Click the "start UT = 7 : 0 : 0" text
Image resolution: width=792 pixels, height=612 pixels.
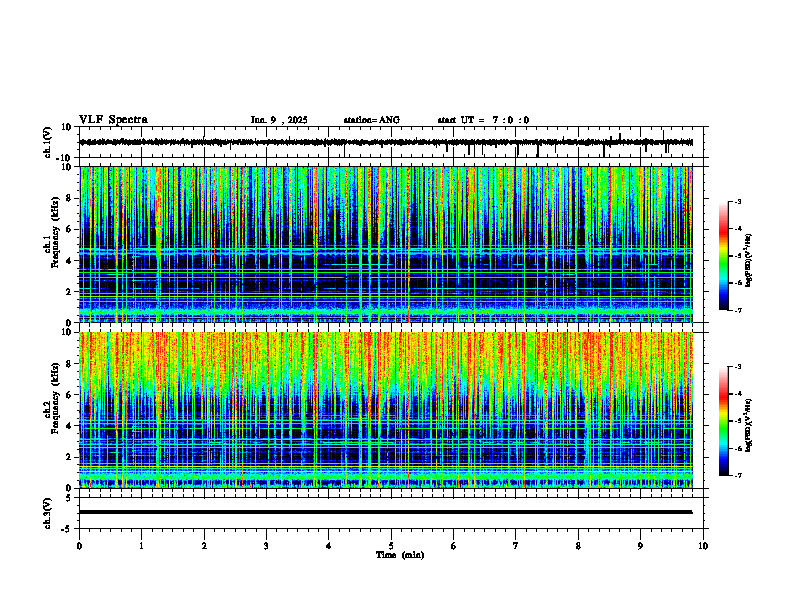coord(483,120)
